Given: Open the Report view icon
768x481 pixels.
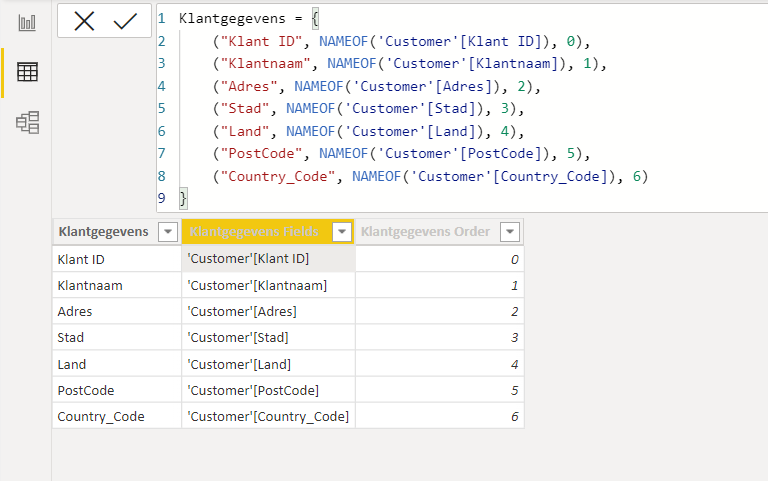Looking at the screenshot, I should [27, 22].
